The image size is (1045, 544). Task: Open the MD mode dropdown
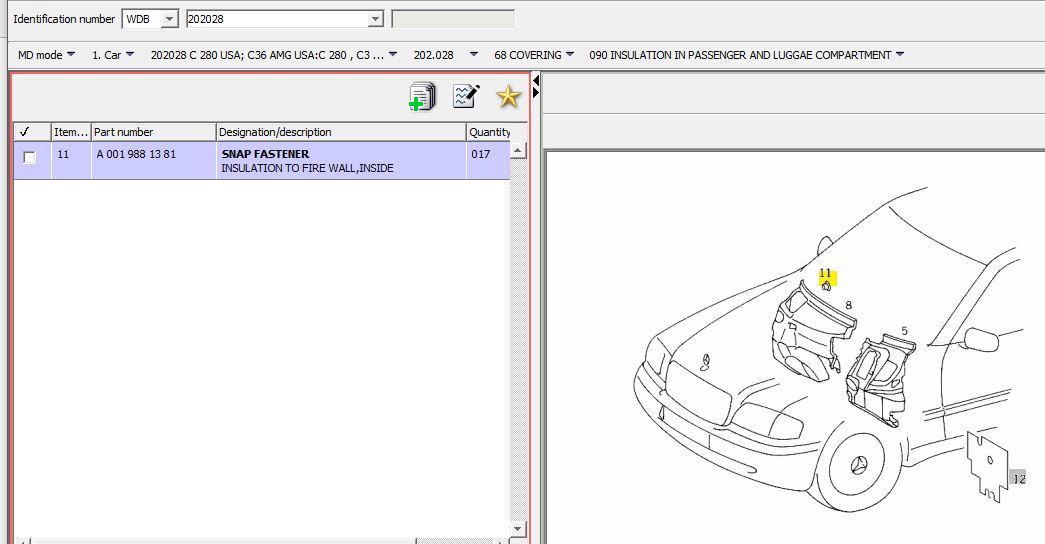46,55
